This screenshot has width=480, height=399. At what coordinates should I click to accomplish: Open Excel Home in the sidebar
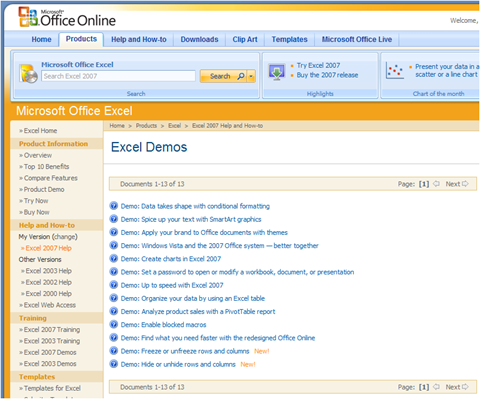click(x=40, y=131)
